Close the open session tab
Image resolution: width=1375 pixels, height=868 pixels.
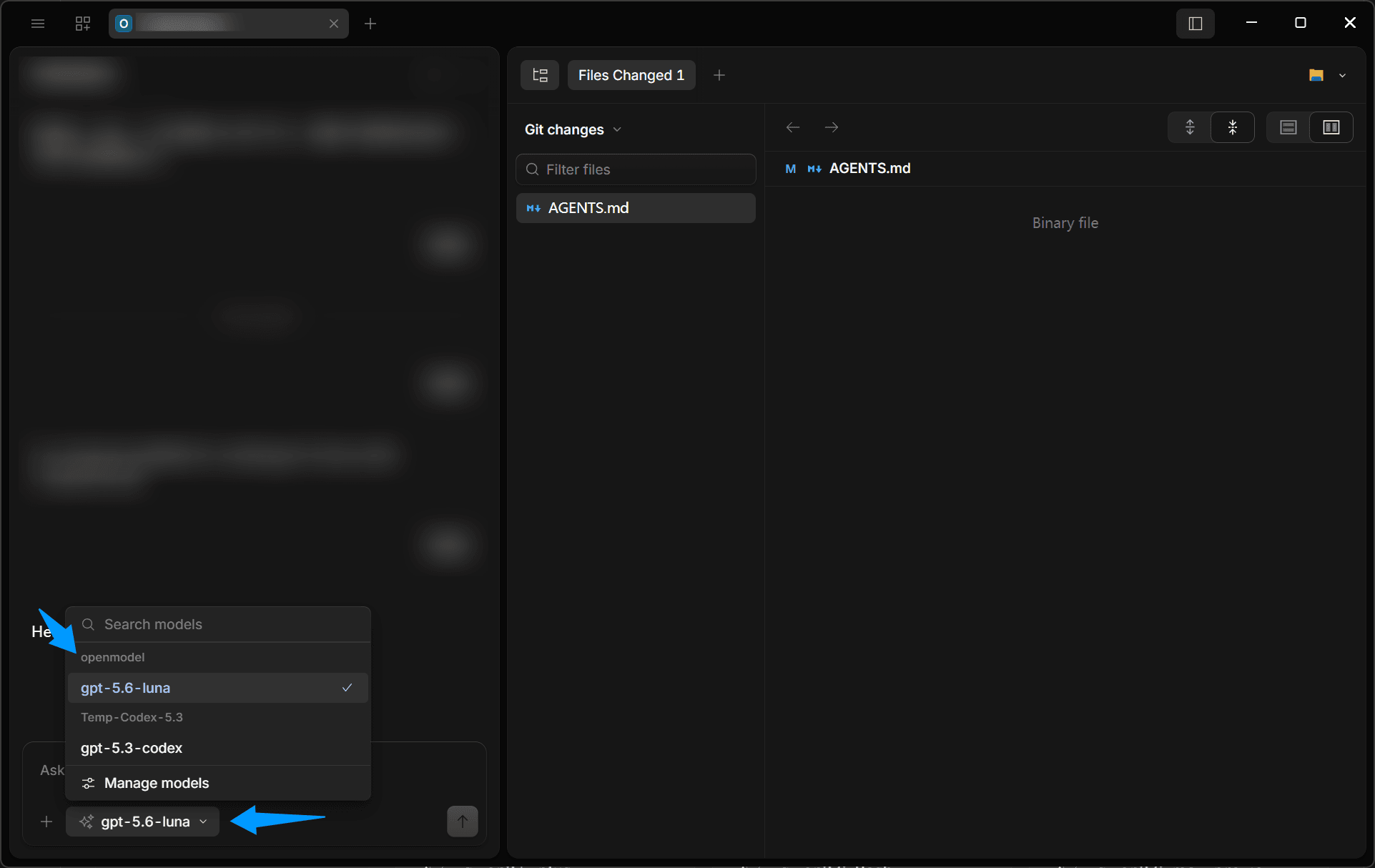click(x=334, y=24)
